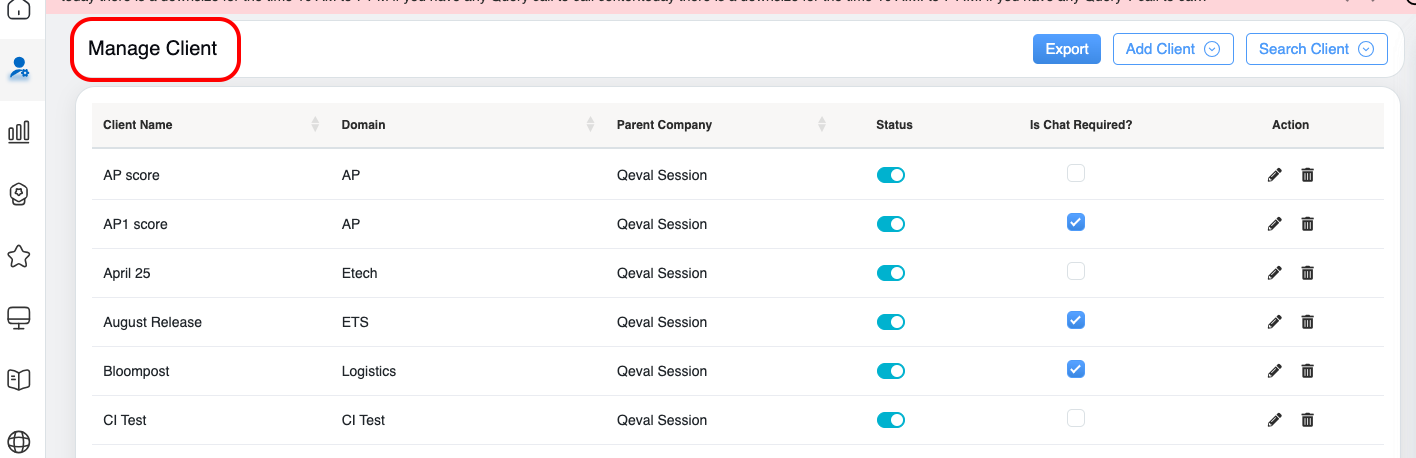Open the monitor icon in sidebar
This screenshot has height=458, width=1416.
pyautogui.click(x=19, y=318)
